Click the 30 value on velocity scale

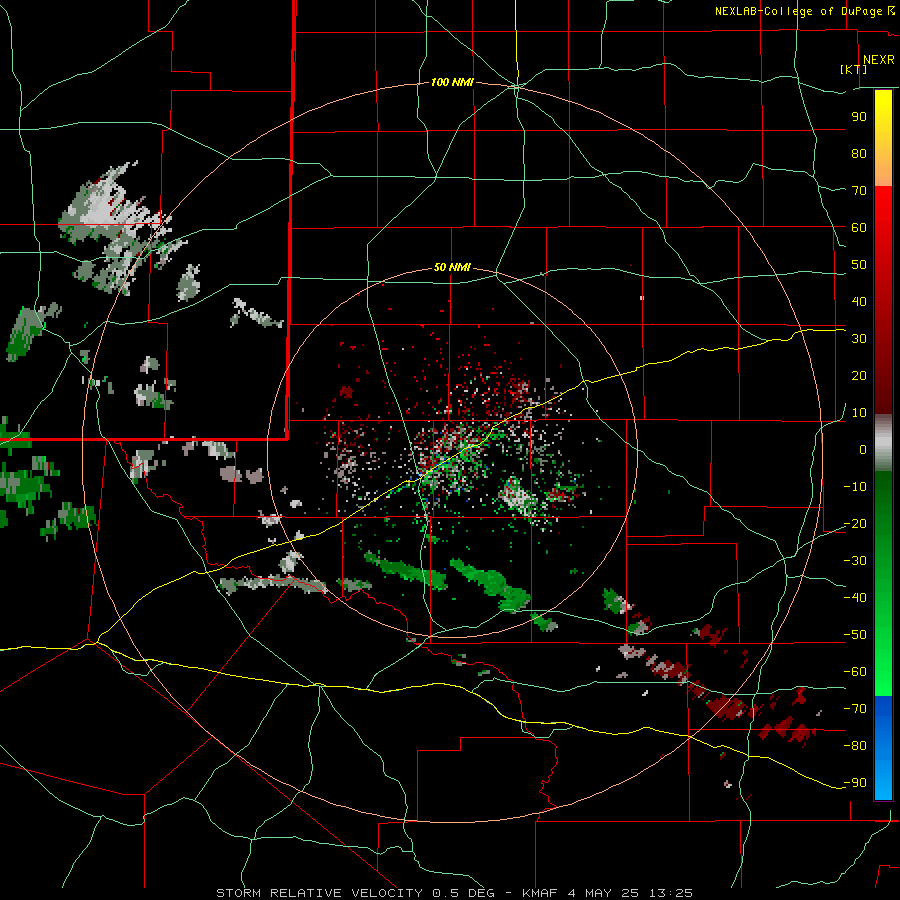point(859,339)
